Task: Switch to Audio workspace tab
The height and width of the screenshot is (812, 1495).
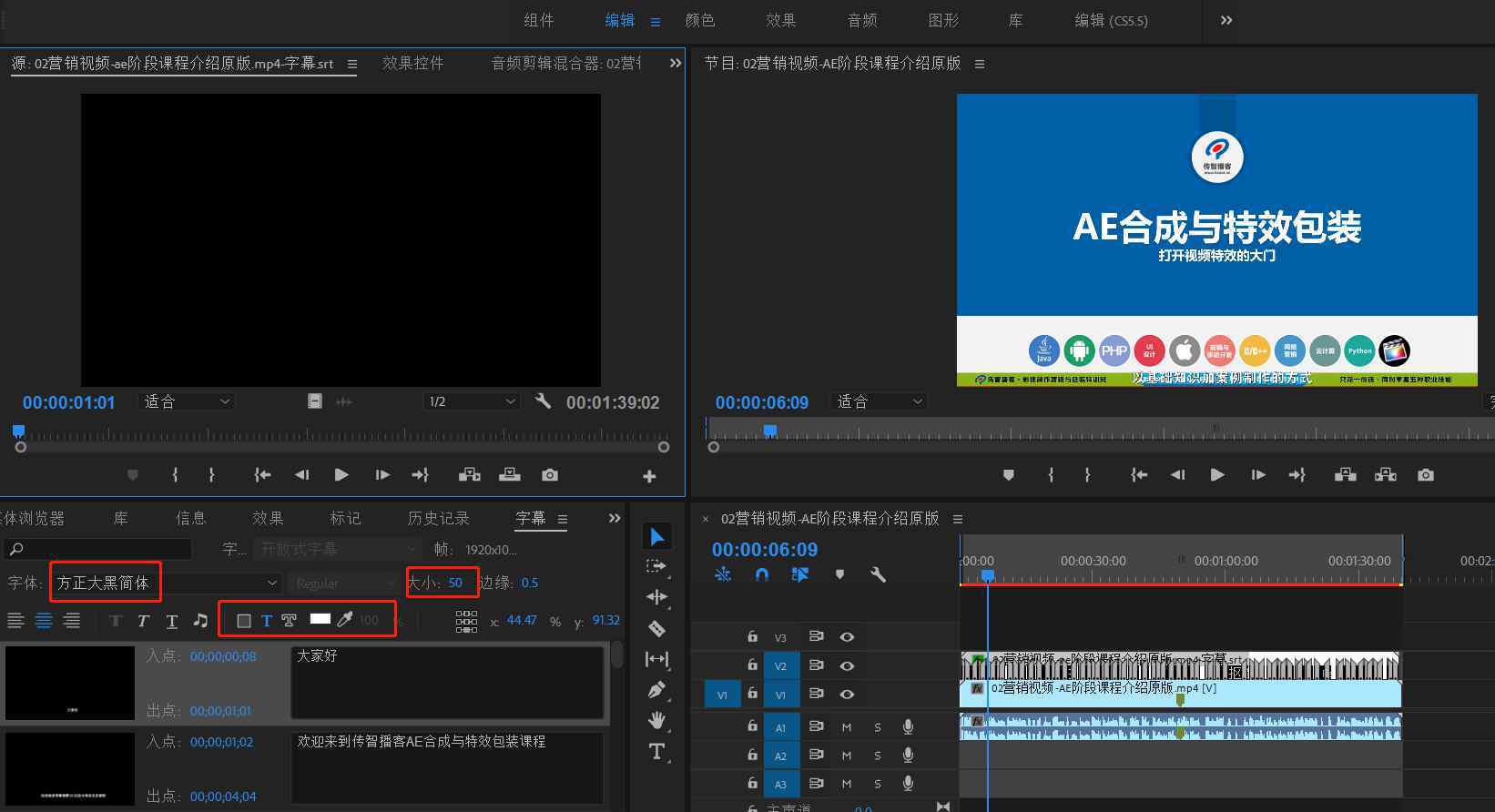Action: click(862, 20)
